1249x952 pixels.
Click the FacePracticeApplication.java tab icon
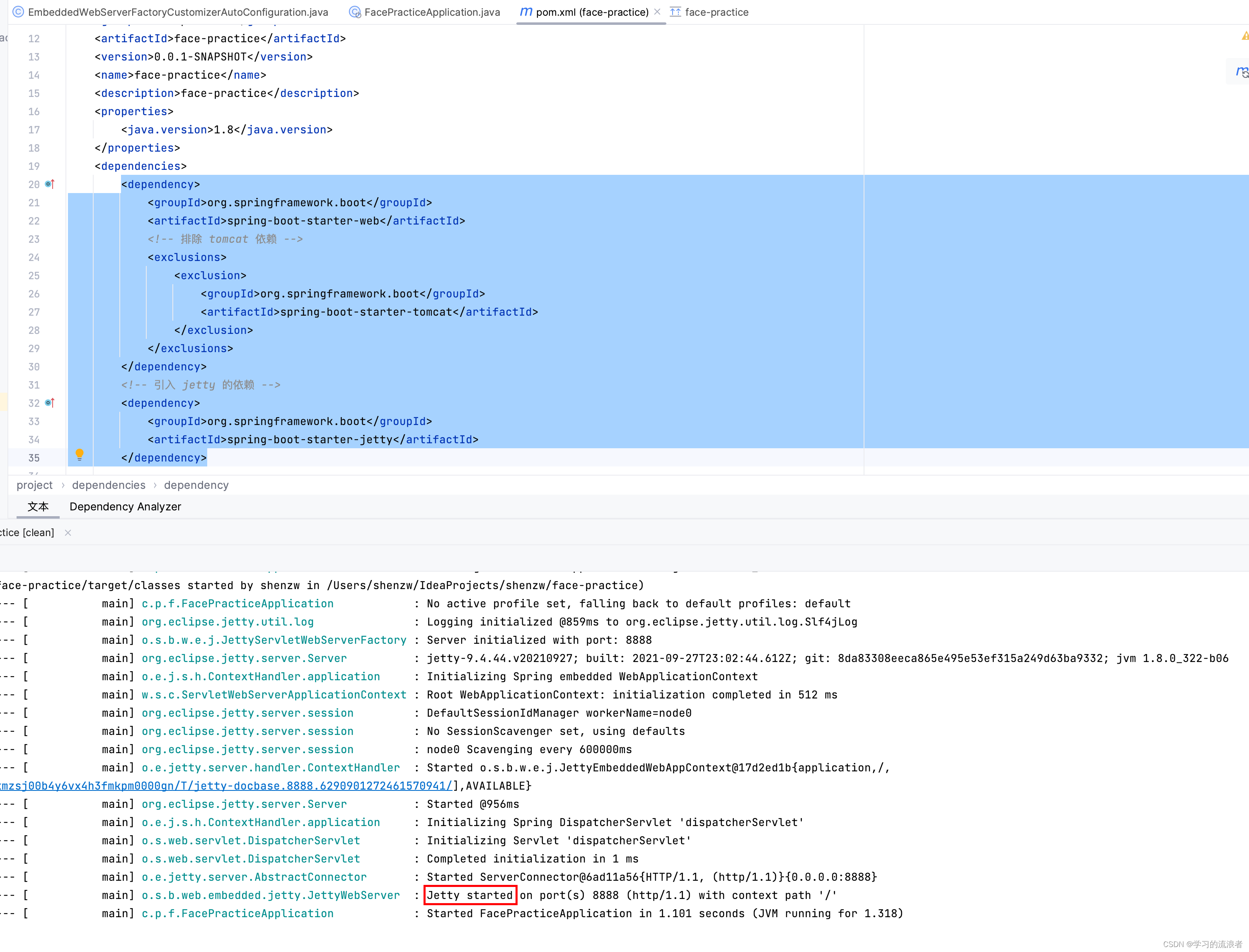355,12
